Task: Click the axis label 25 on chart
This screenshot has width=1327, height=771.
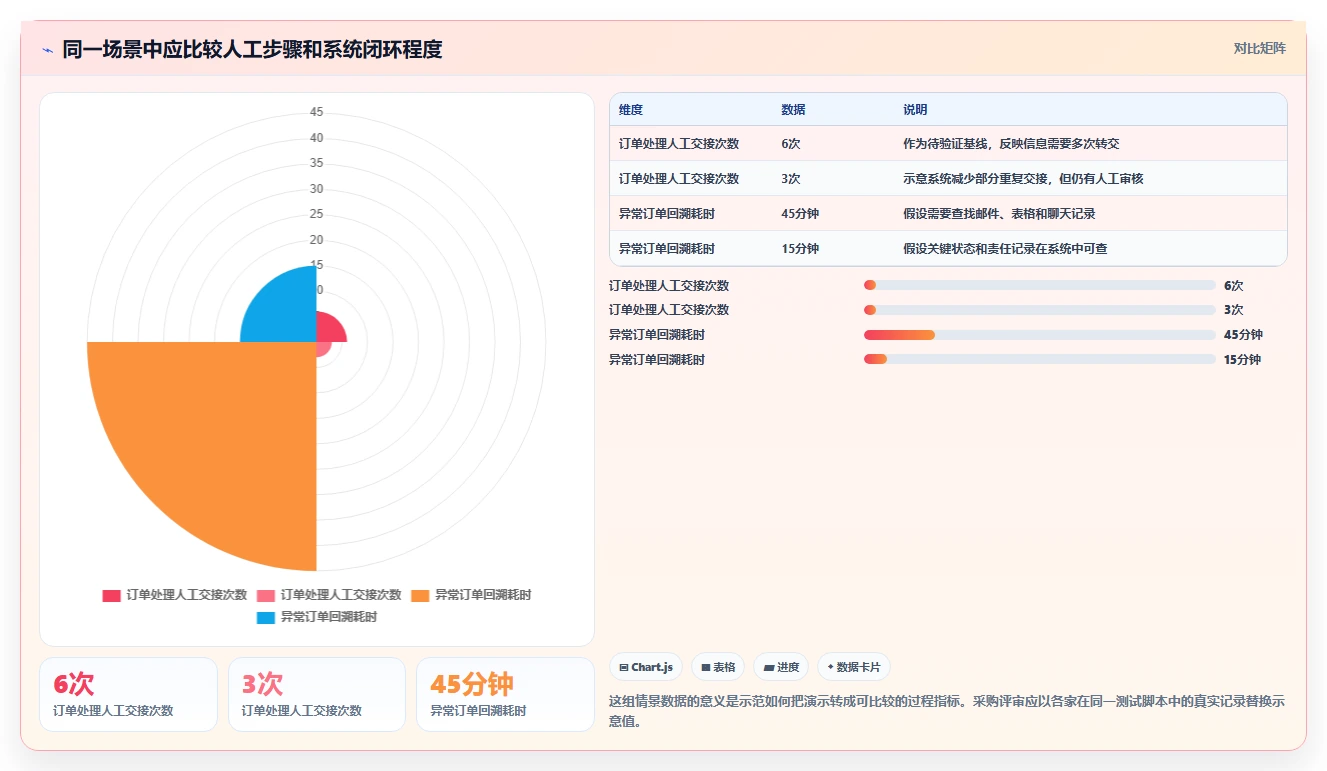Action: [x=316, y=214]
